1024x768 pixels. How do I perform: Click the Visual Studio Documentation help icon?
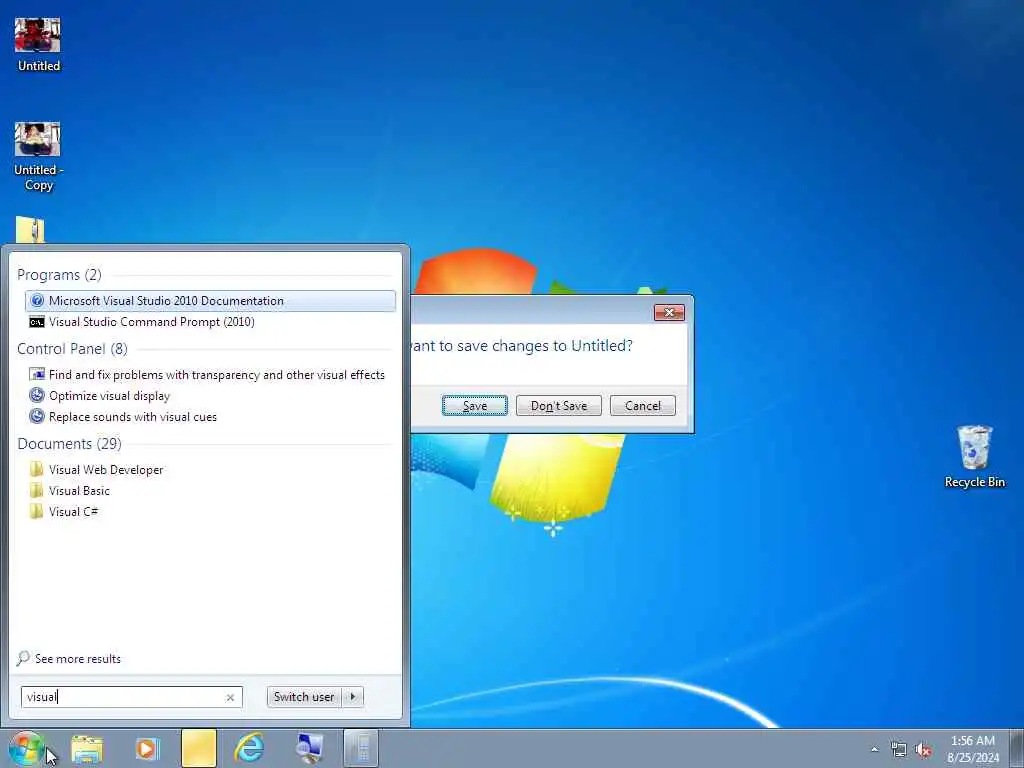tap(37, 300)
